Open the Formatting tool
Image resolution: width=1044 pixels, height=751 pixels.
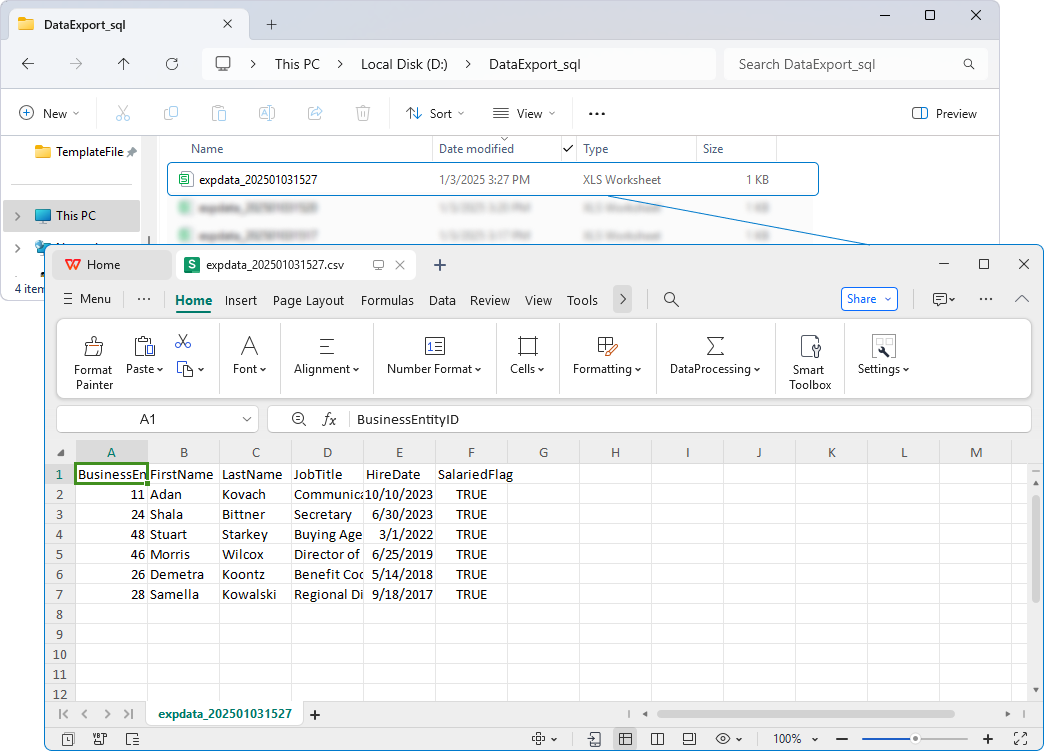click(607, 355)
